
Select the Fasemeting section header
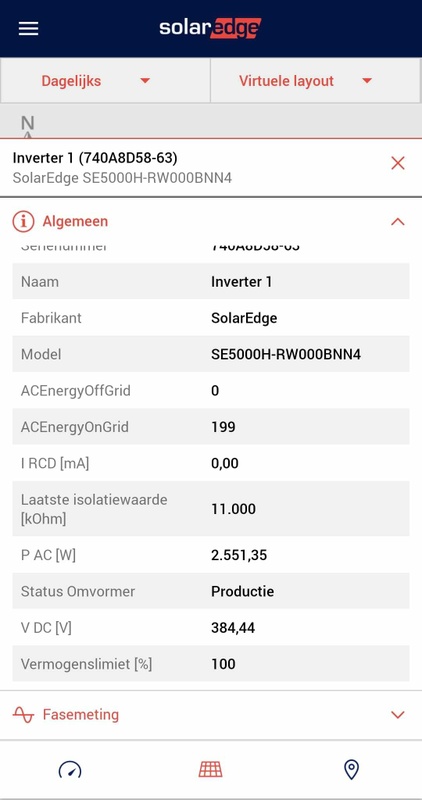[x=211, y=715]
